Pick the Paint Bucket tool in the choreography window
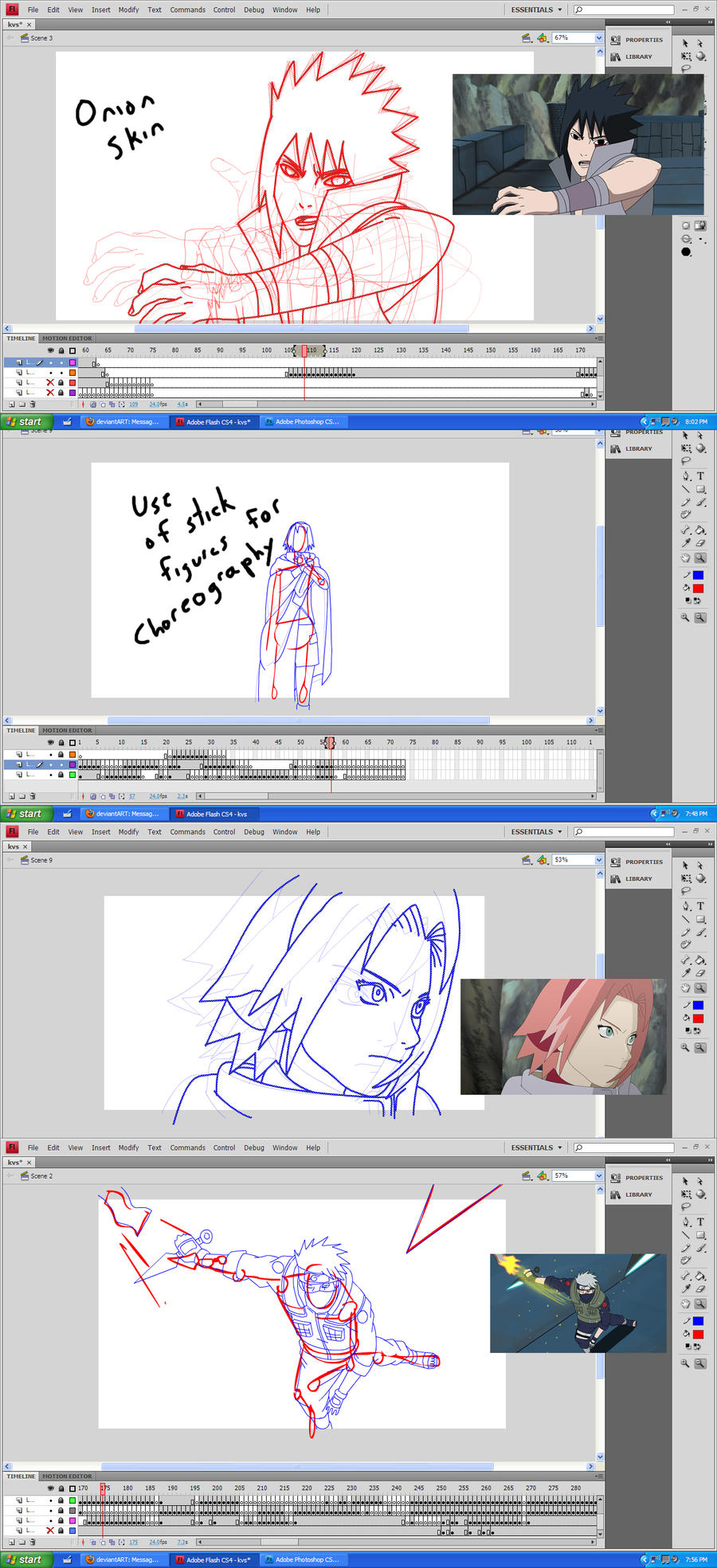Viewport: 717px width, 1568px height. [x=700, y=530]
